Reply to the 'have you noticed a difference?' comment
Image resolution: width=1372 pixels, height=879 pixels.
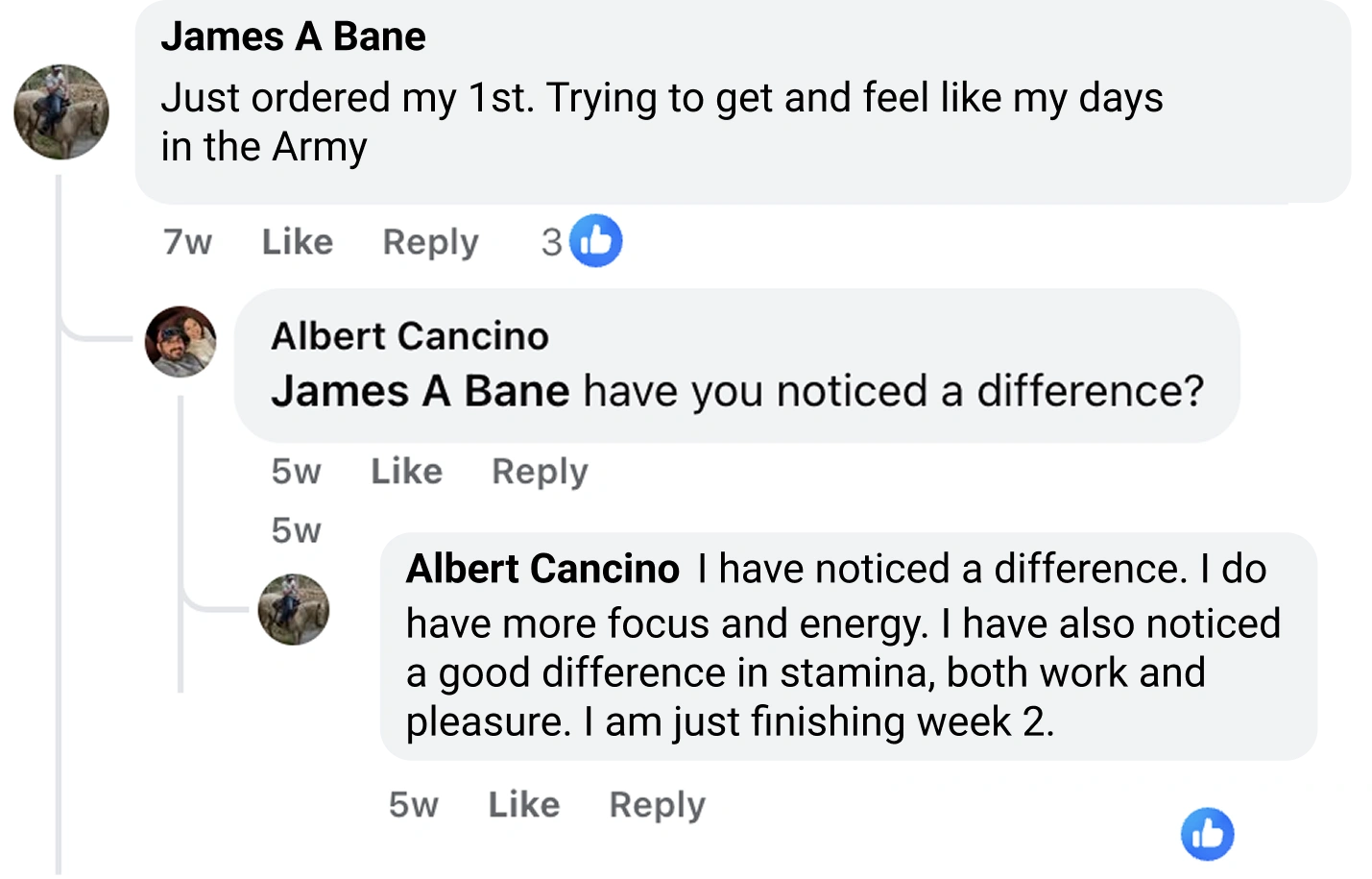(540, 472)
